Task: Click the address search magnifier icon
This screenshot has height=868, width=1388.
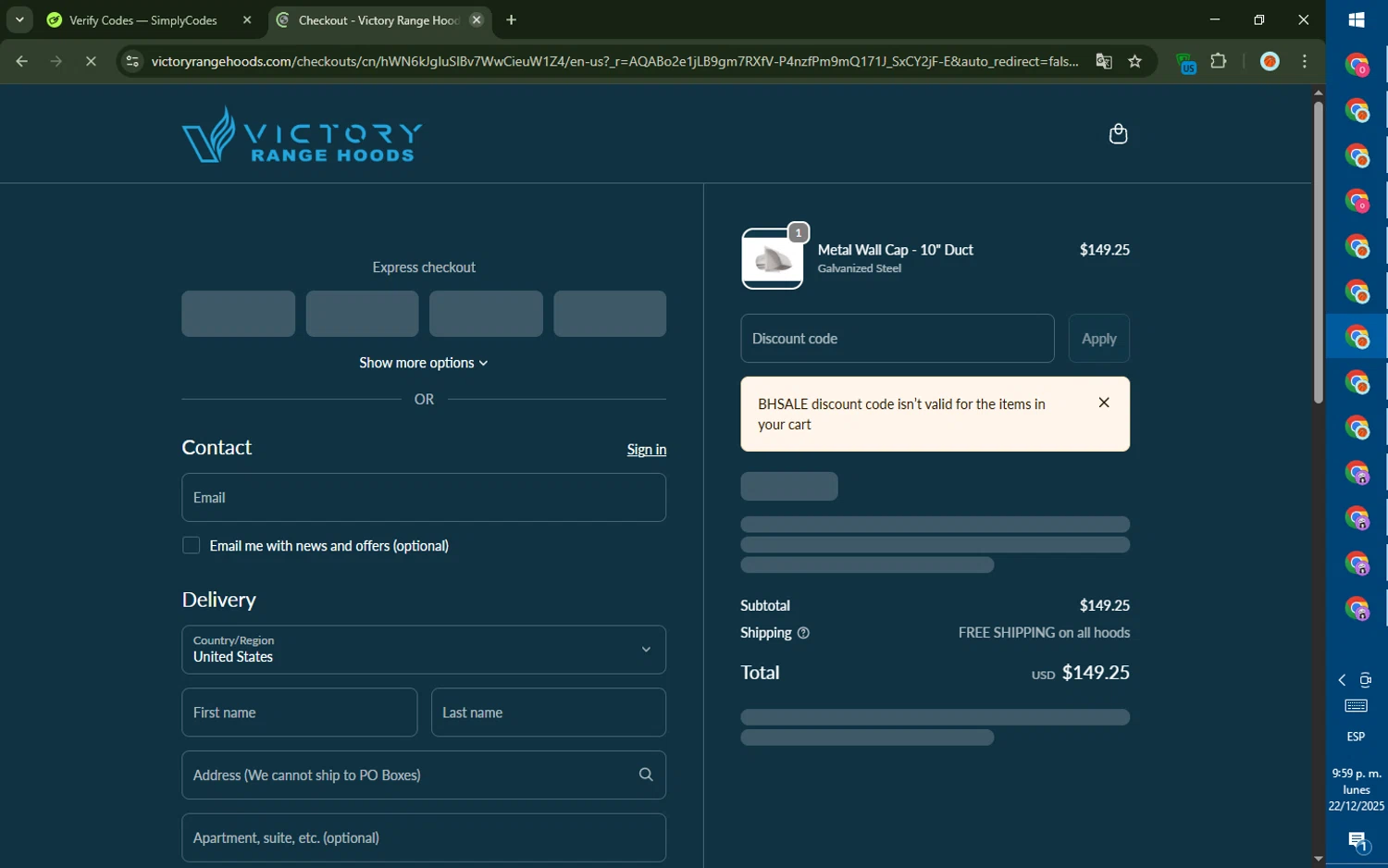Action: 646,775
